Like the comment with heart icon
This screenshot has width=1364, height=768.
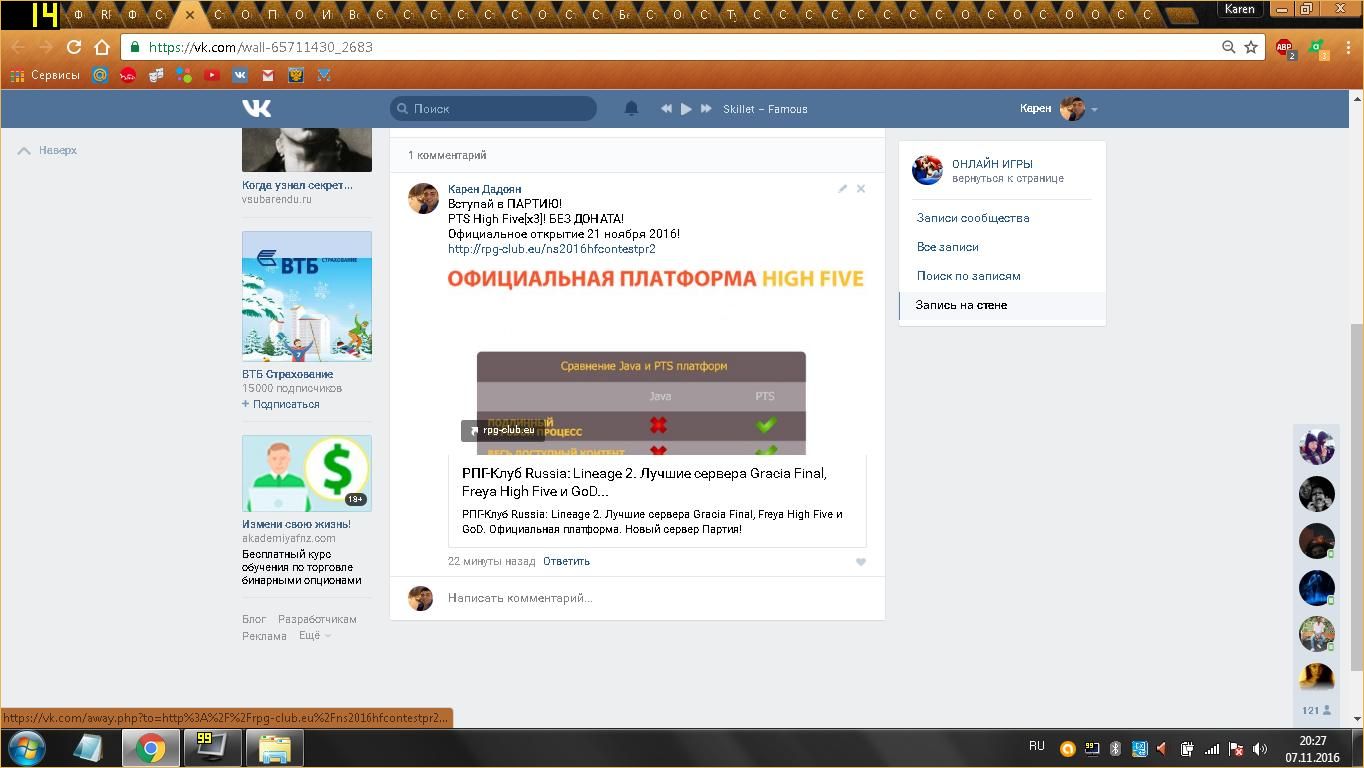860,562
